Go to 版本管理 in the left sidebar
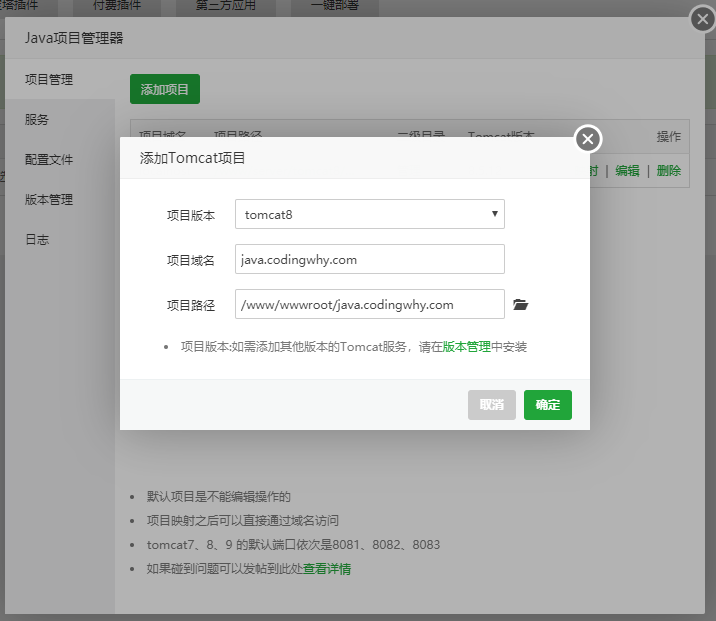This screenshot has width=716, height=621. tap(49, 199)
